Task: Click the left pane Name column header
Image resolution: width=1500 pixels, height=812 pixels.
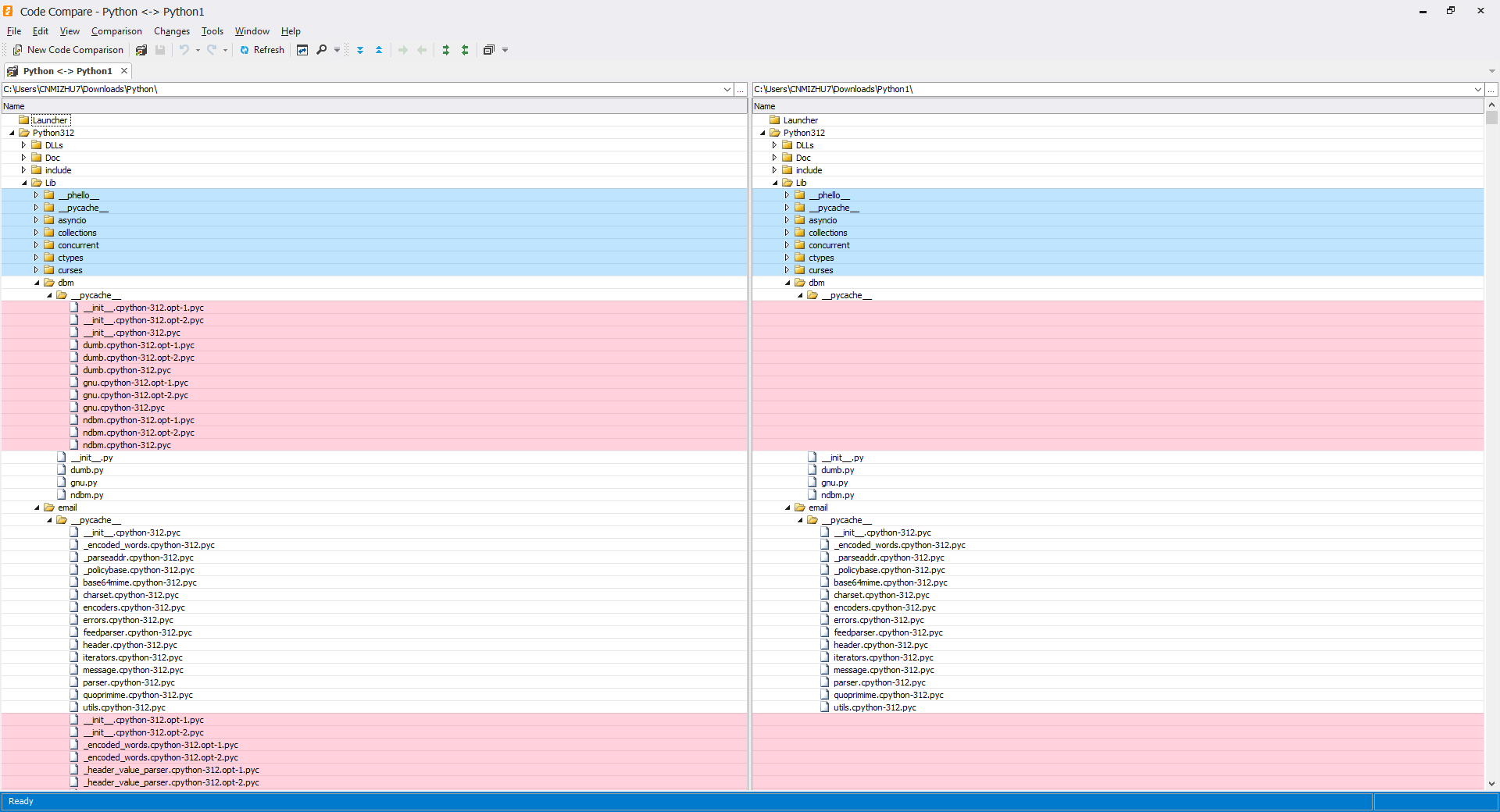Action: [x=374, y=106]
